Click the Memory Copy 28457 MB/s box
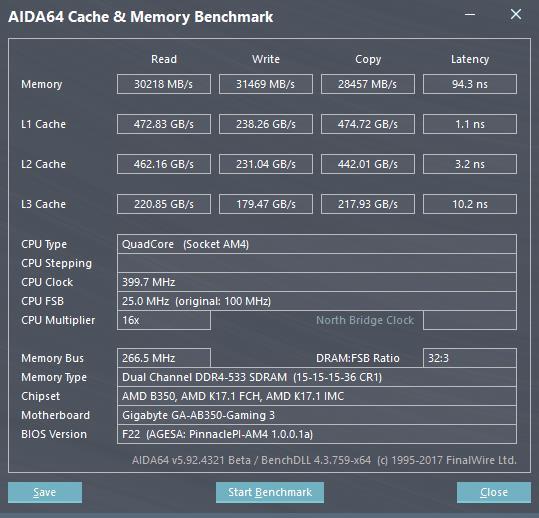The height and width of the screenshot is (518, 539). [368, 84]
